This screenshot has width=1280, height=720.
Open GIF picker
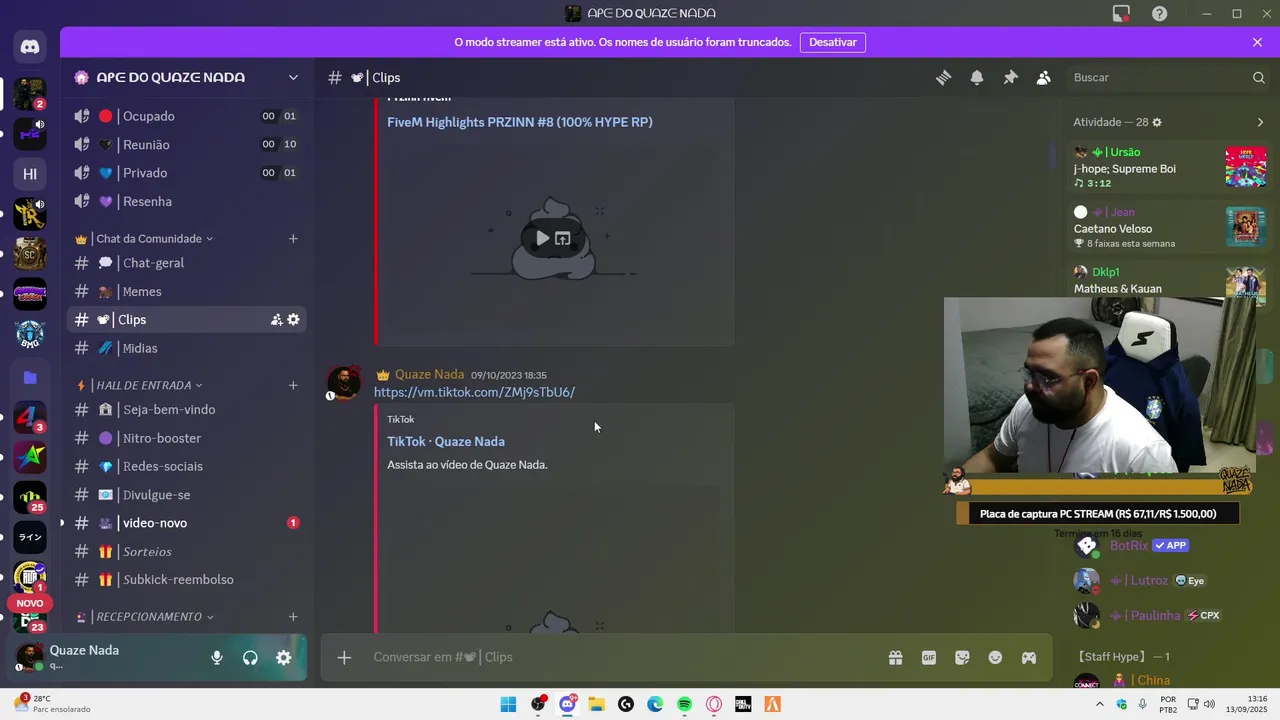coord(929,657)
